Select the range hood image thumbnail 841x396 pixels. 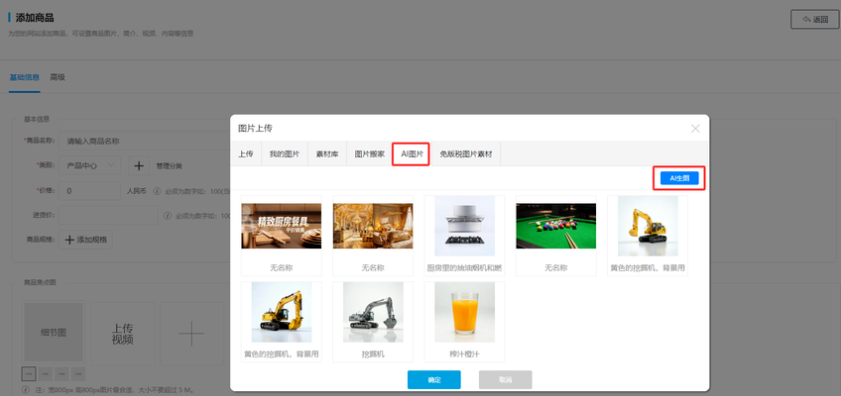[x=464, y=226]
